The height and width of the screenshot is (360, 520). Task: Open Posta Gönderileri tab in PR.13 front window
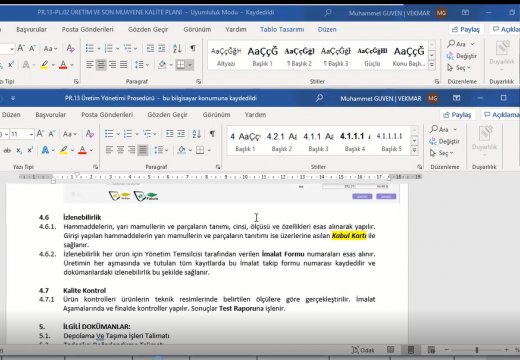[x=107, y=115]
